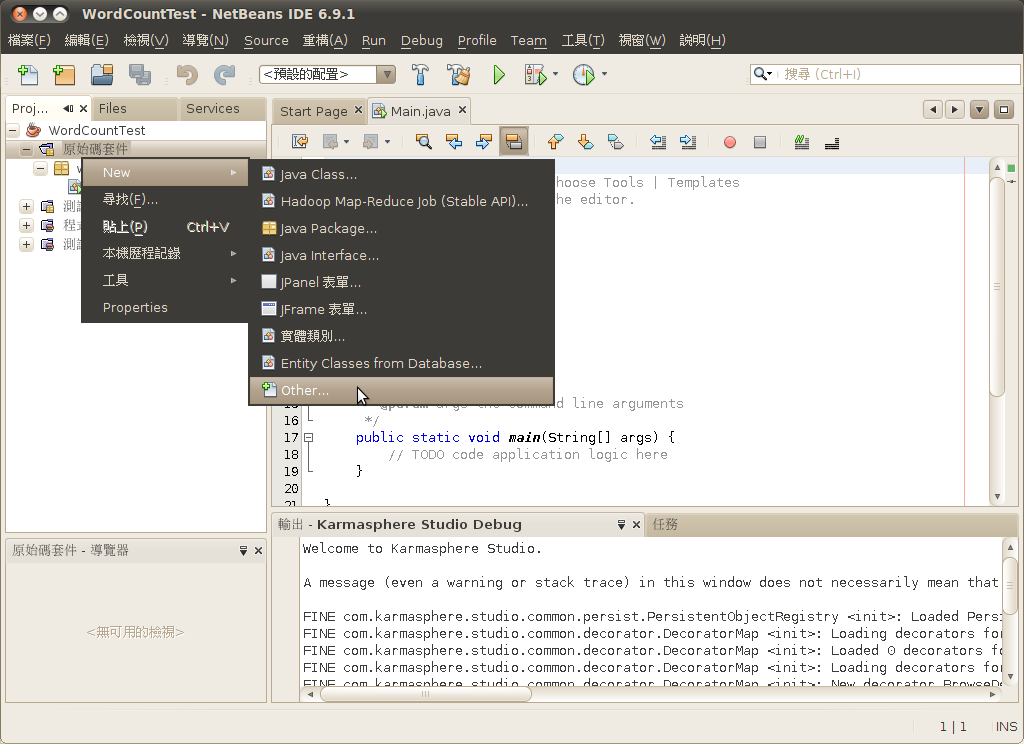Minimize the 原始碼套件 - 導覽器 navigator panel
Viewport: 1024px width, 744px height.
pos(243,551)
